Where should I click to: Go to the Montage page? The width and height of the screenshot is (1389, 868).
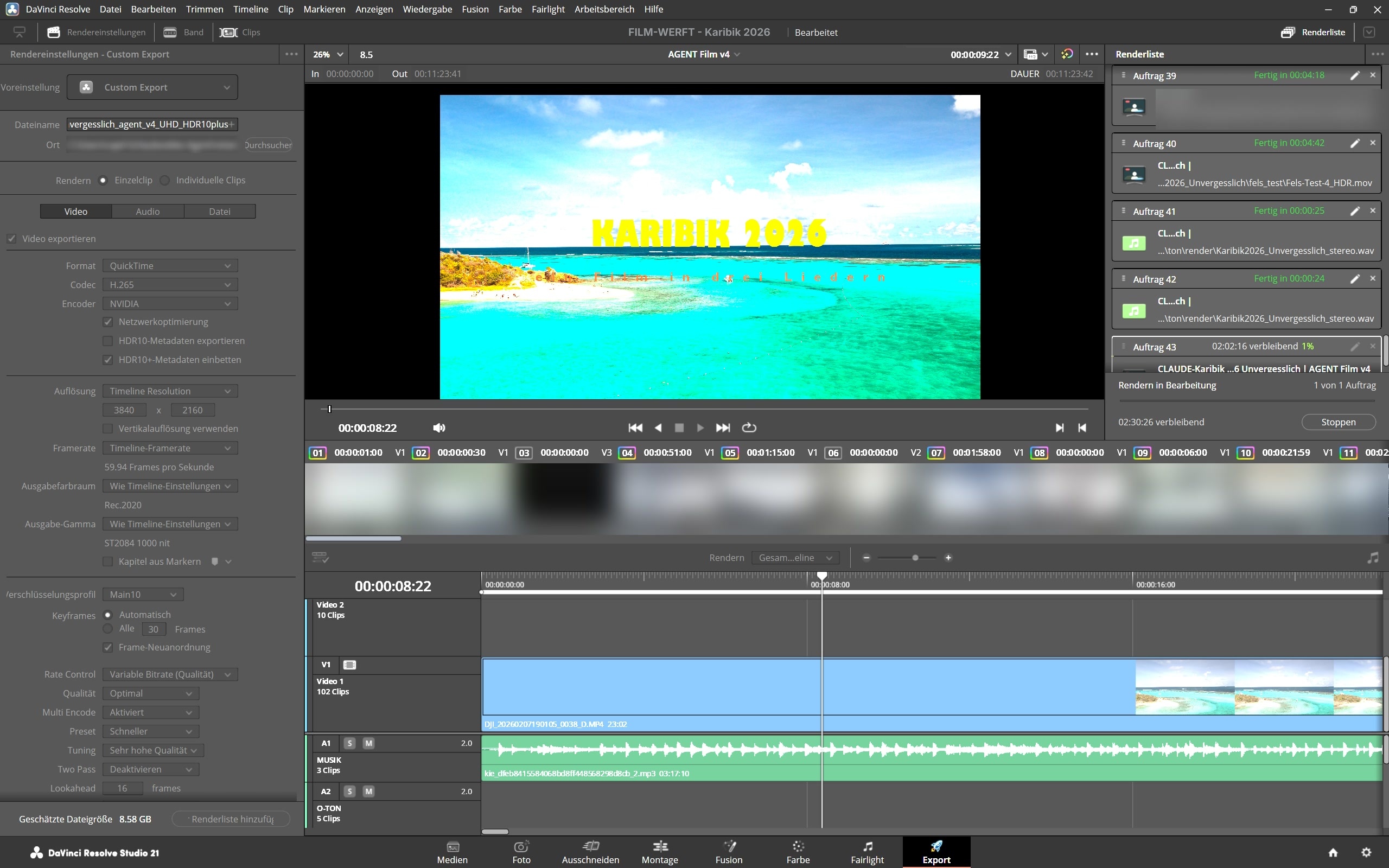coord(660,852)
